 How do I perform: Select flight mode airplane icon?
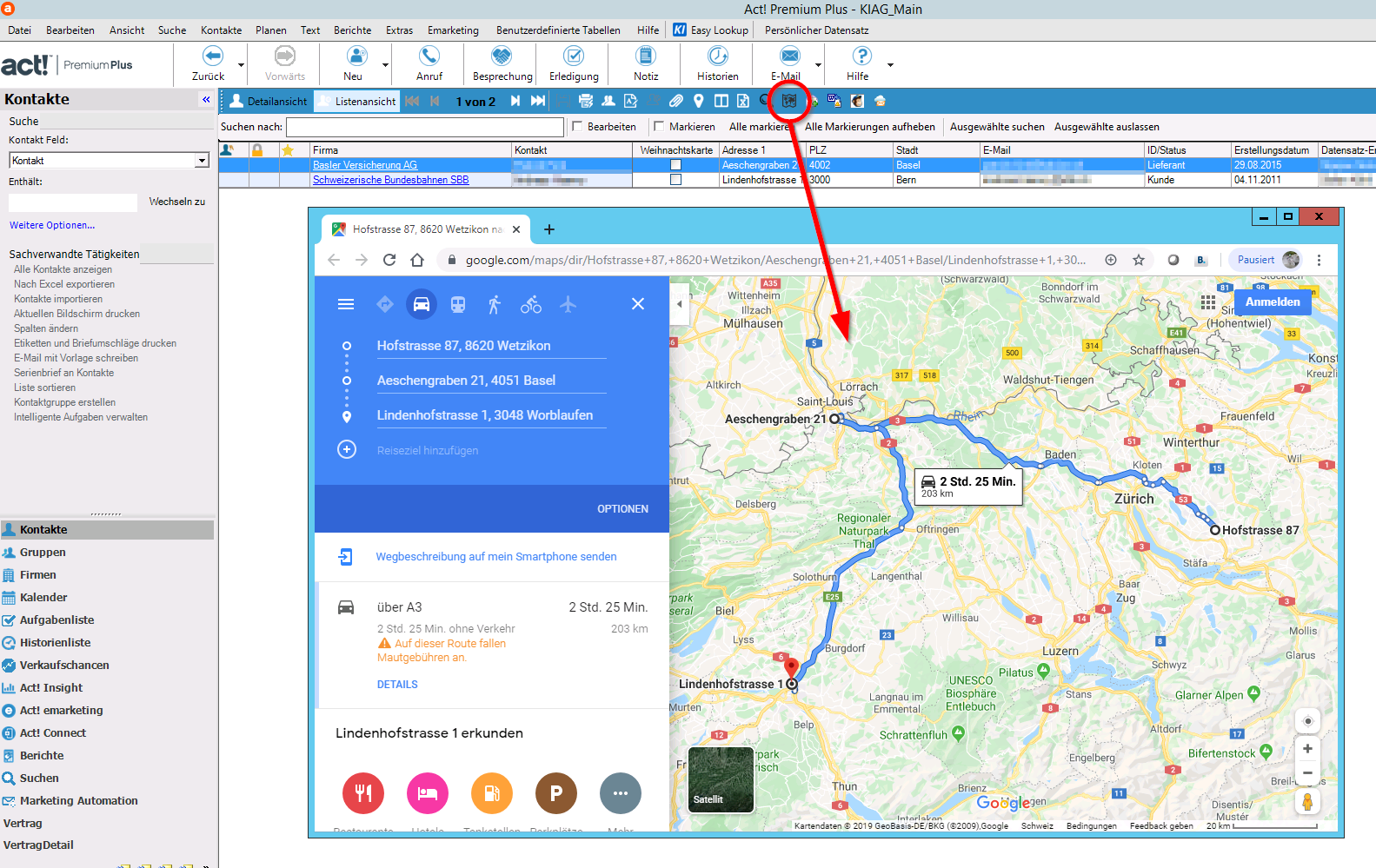(568, 304)
